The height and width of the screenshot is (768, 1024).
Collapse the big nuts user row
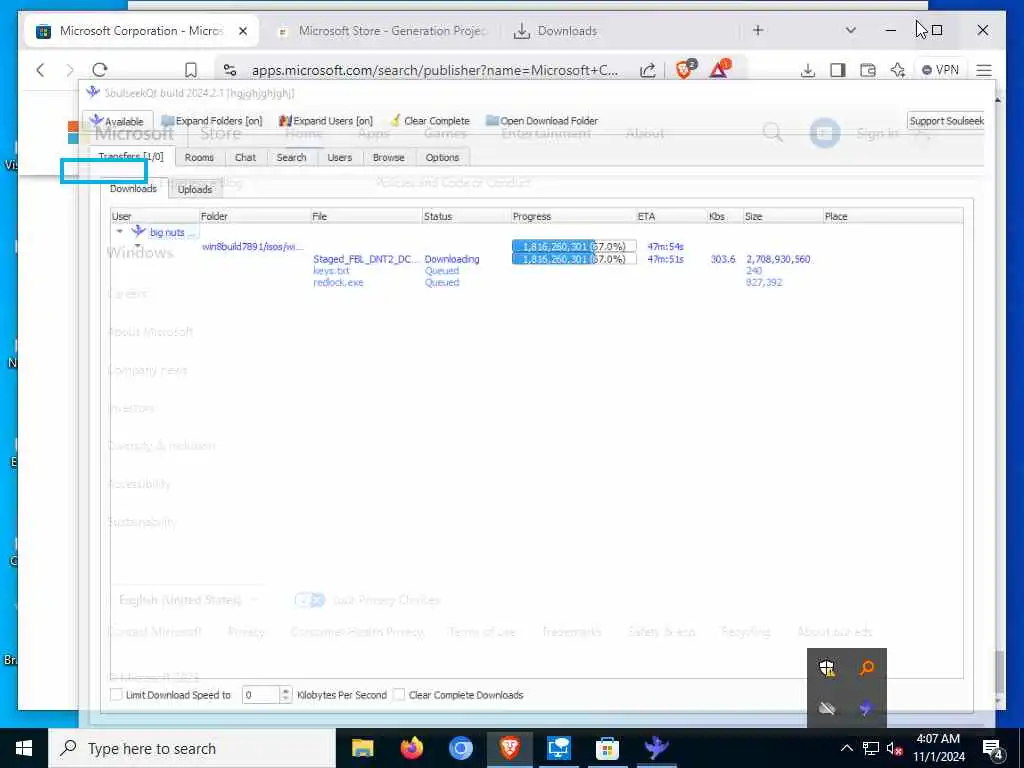[x=120, y=232]
